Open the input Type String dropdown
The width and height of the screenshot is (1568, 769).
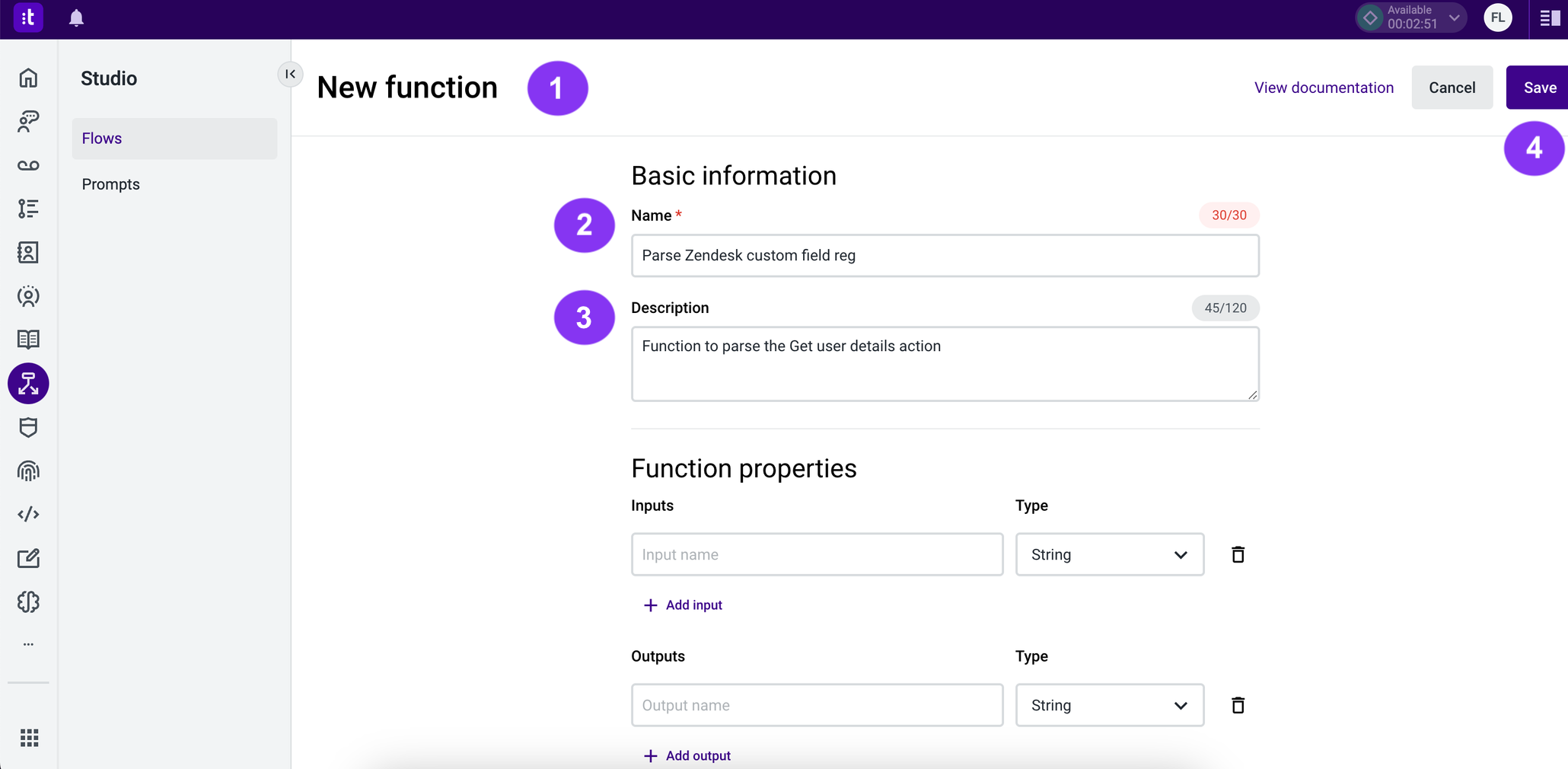coord(1109,554)
